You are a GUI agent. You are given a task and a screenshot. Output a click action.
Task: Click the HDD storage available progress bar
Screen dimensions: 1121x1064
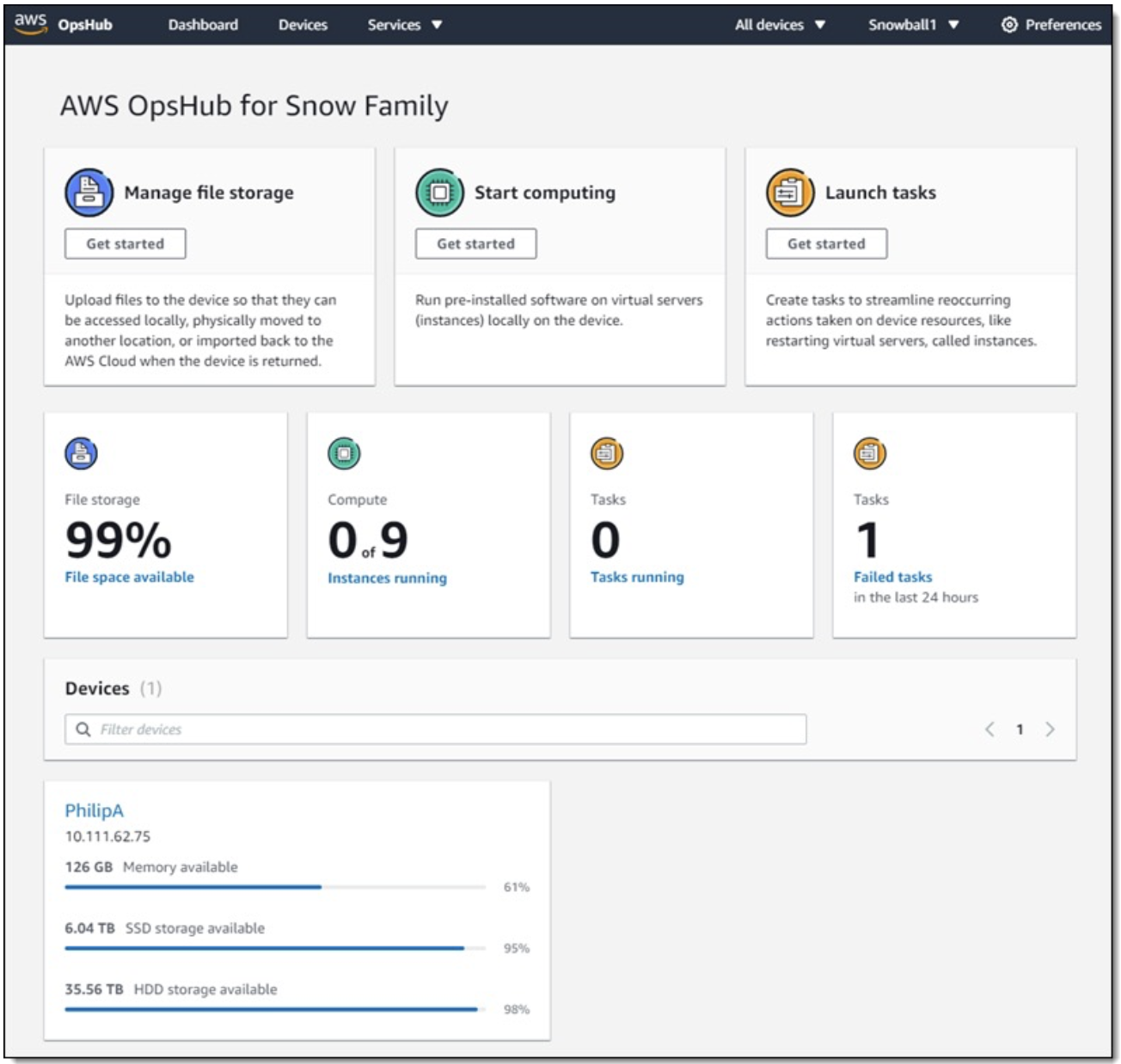275,1009
